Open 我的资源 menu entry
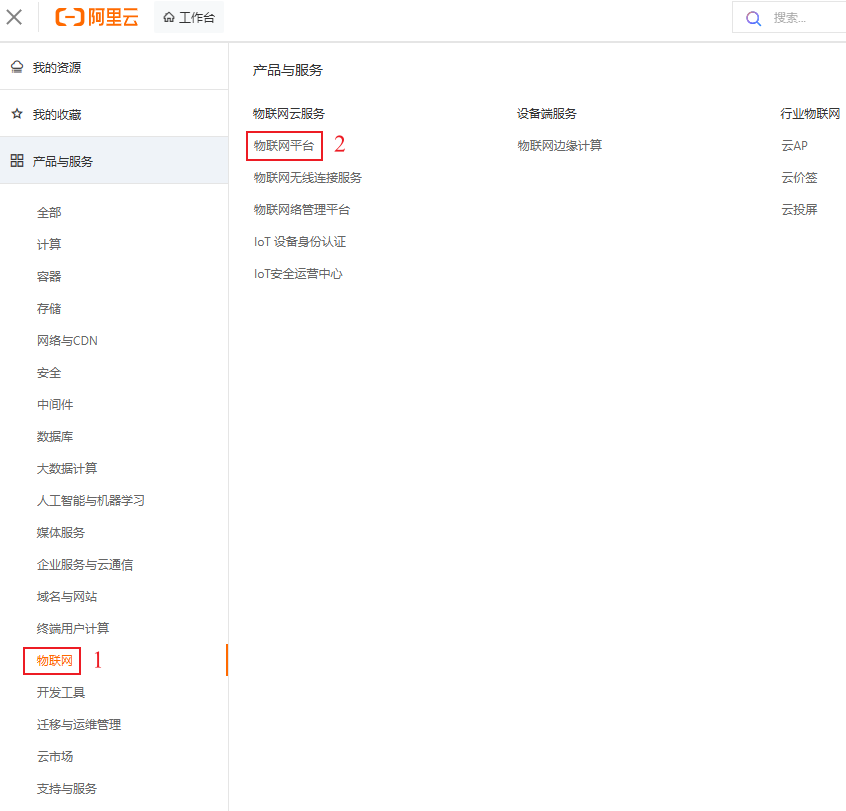Viewport: 846px width, 811px height. 114,67
